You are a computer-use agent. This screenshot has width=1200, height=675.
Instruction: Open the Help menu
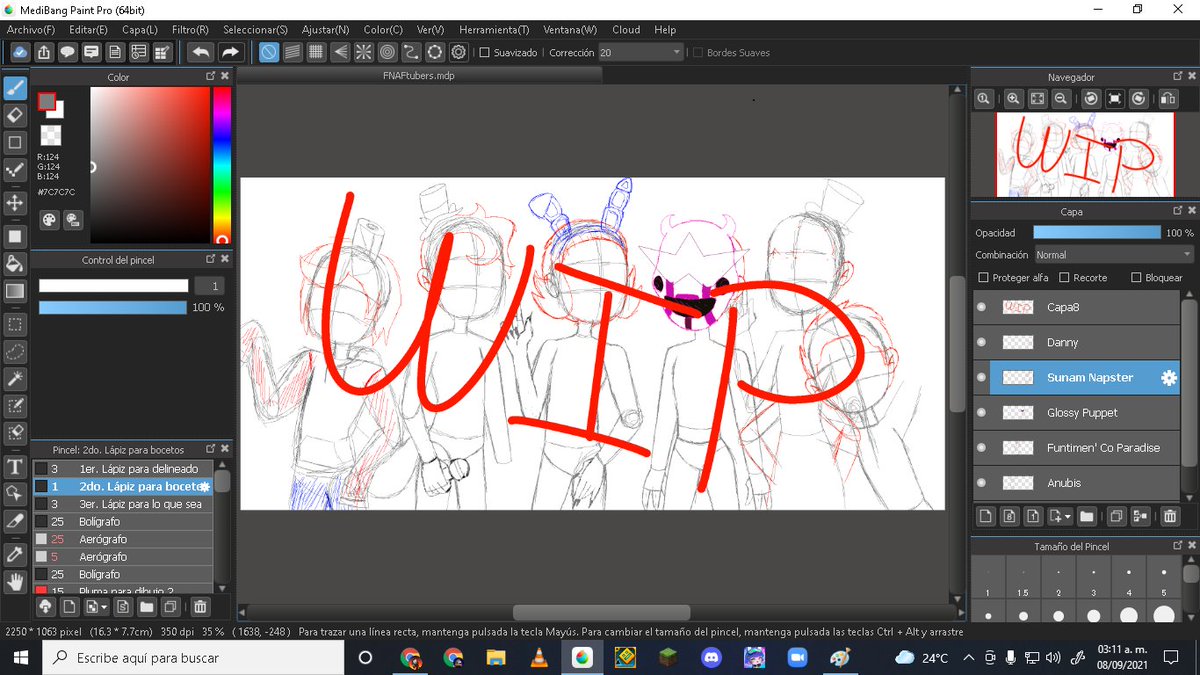(x=664, y=30)
